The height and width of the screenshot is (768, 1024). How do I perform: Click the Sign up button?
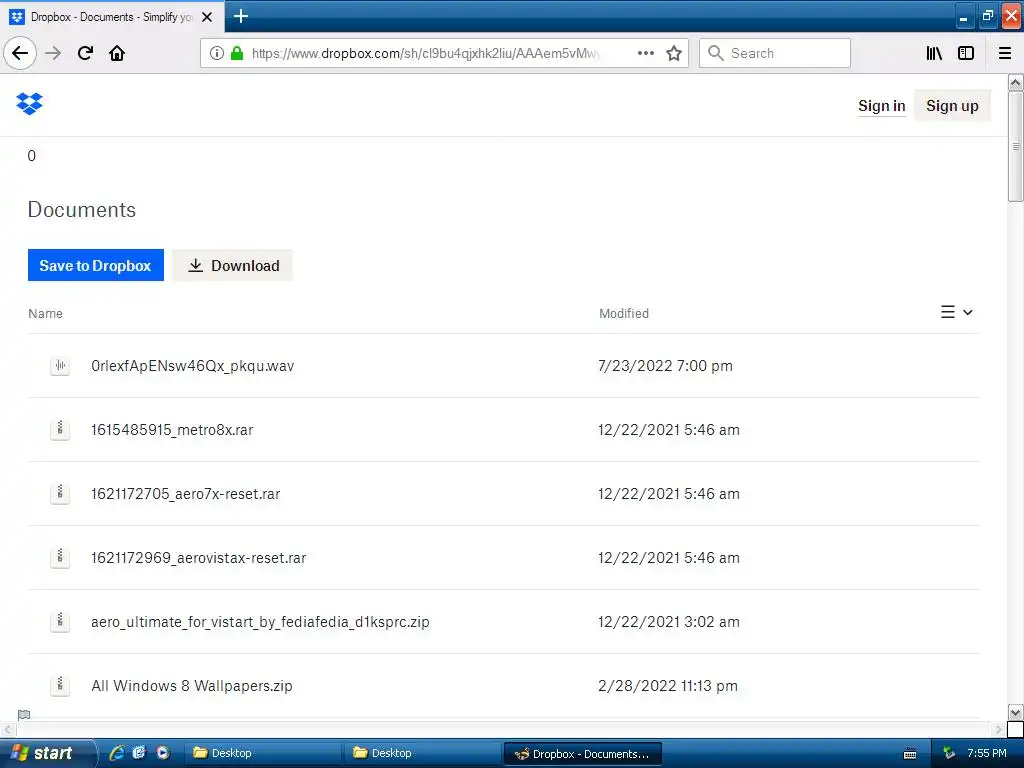(x=952, y=106)
